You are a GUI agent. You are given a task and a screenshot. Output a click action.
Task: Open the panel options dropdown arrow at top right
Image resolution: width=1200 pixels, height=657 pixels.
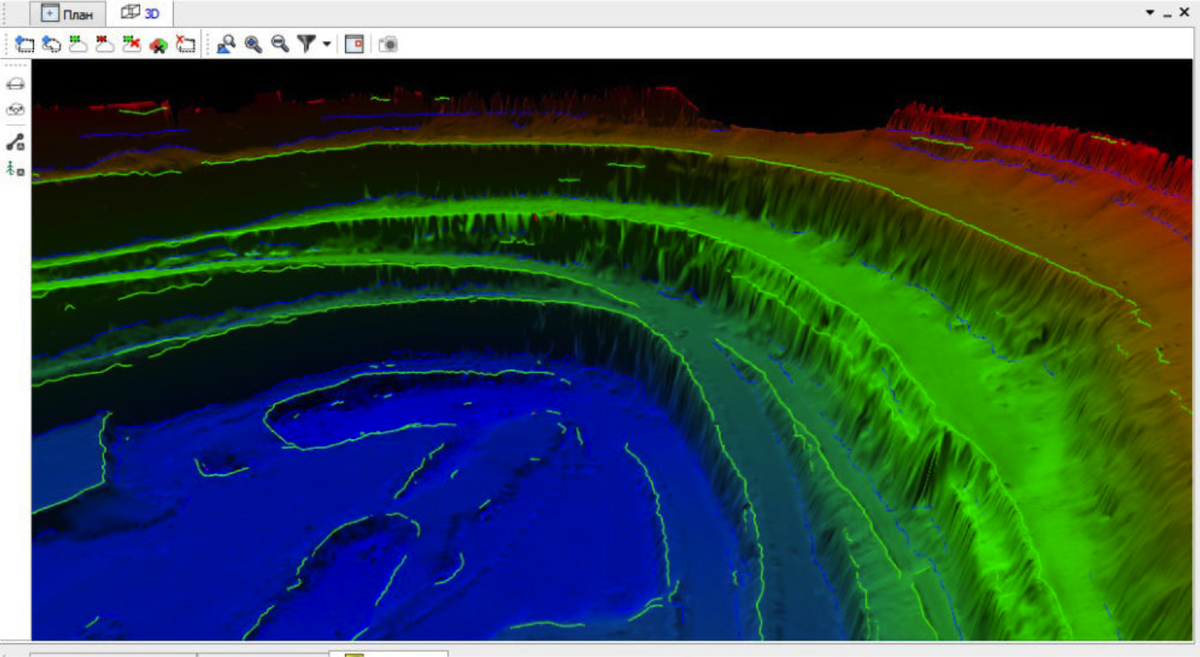click(x=1150, y=11)
